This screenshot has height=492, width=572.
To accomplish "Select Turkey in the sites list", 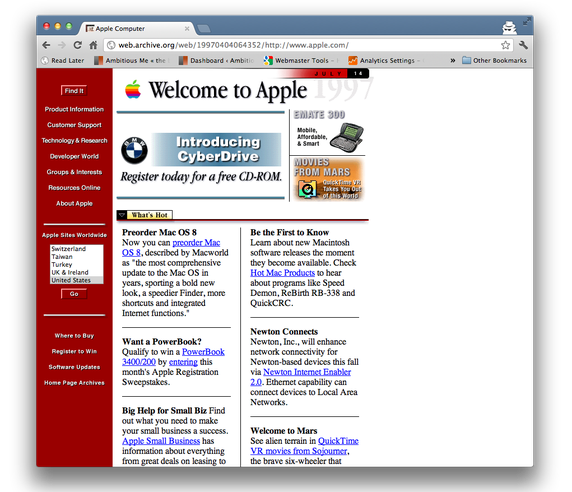I will pyautogui.click(x=76, y=264).
